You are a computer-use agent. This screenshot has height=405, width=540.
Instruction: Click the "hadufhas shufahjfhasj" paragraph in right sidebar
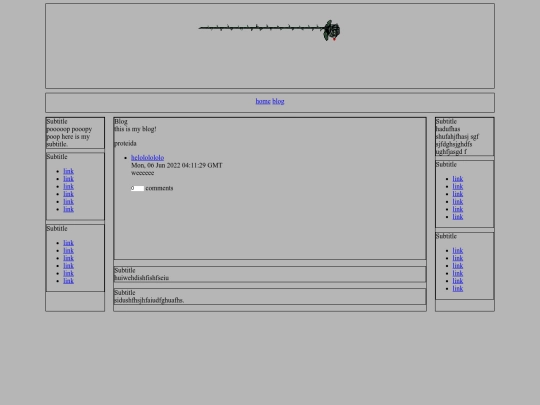tap(457, 141)
